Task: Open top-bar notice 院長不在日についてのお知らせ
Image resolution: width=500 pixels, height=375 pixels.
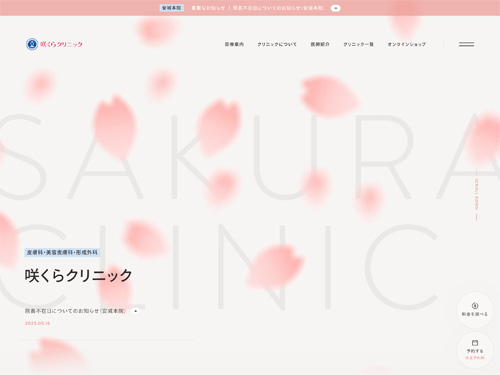Action: click(278, 8)
